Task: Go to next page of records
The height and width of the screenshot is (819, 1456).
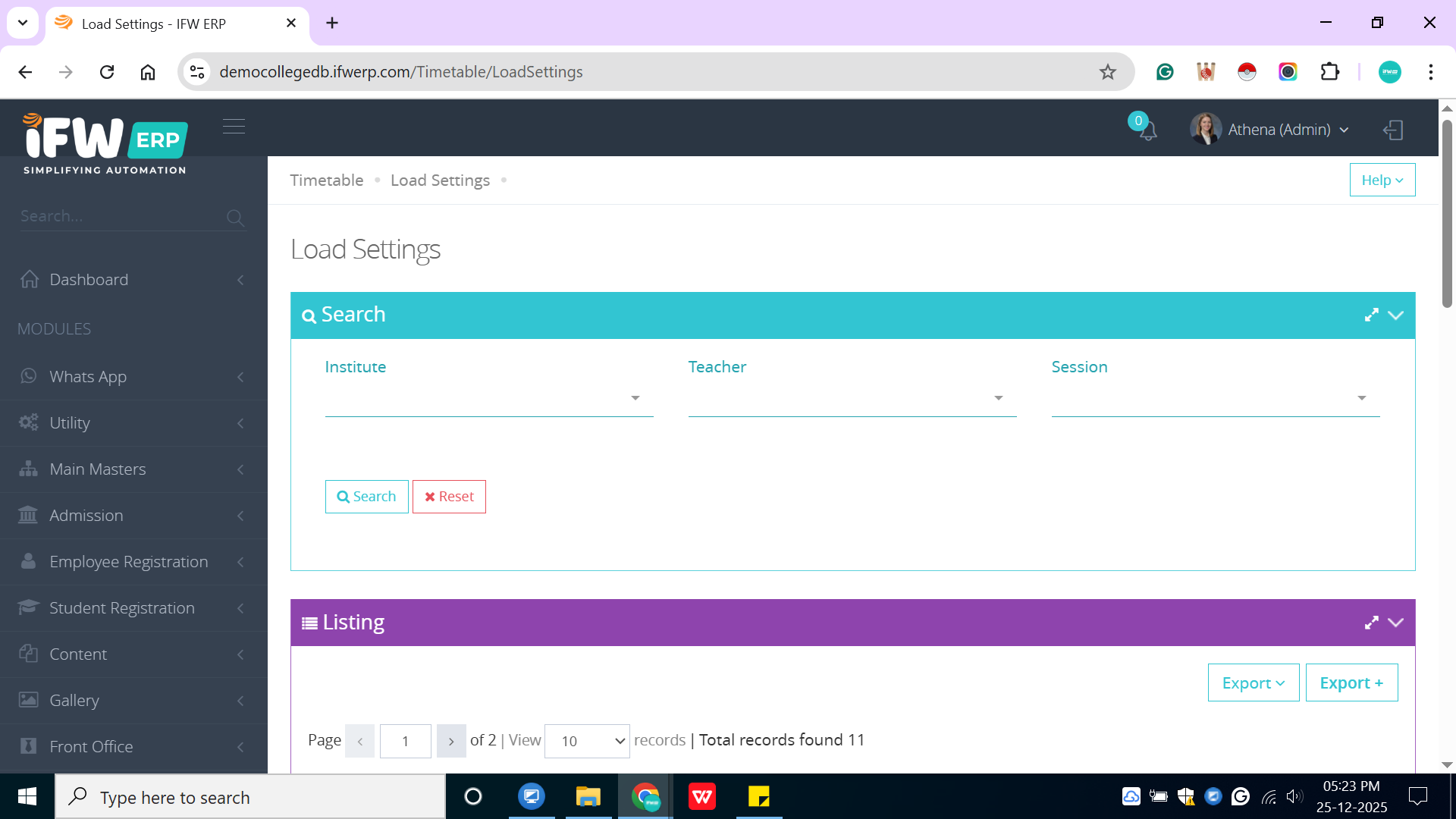Action: 451,741
